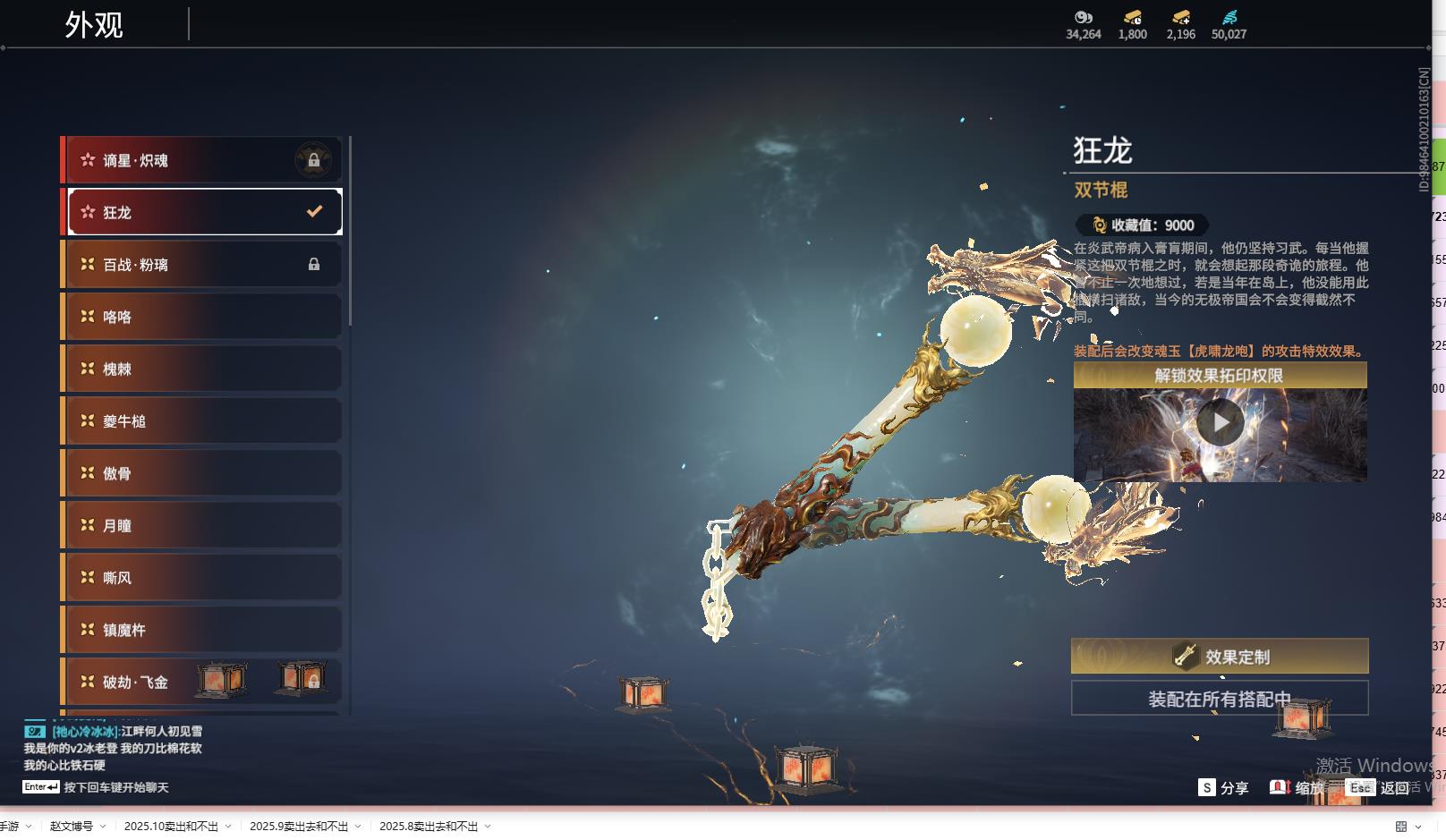
Task: Click 按下回车键开始聊天 chat prompt
Action: tap(116, 788)
